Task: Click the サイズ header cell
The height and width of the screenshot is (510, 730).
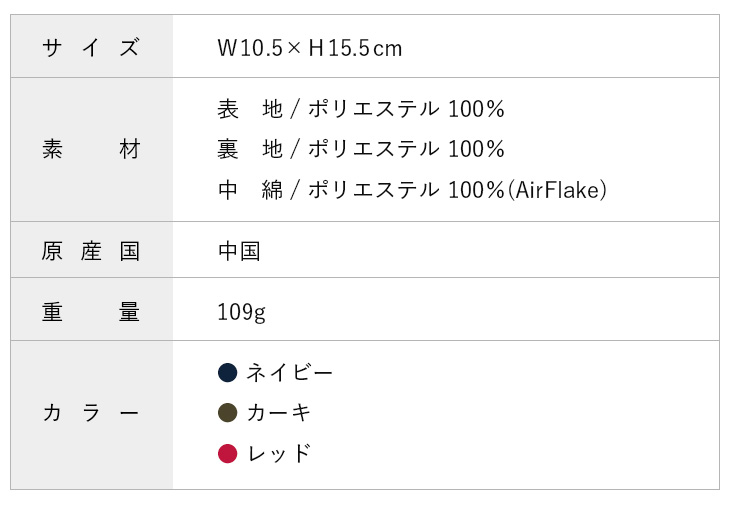Action: [92, 47]
